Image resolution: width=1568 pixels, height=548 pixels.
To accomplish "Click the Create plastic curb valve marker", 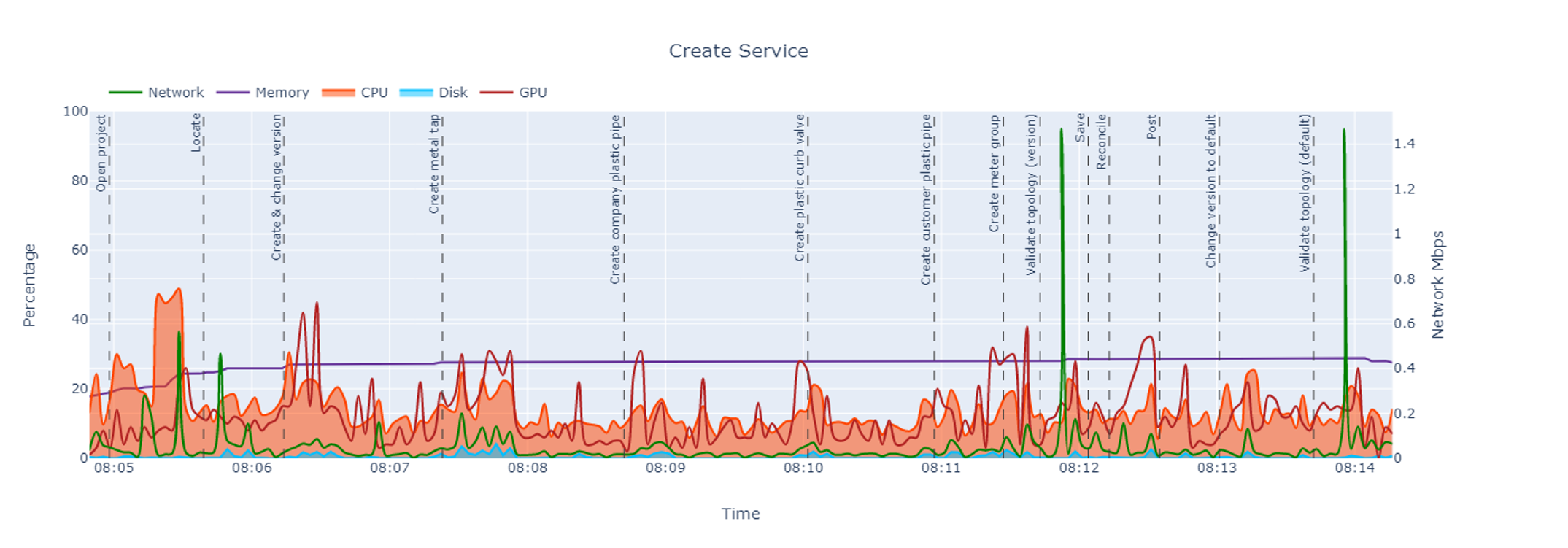I will pyautogui.click(x=800, y=188).
